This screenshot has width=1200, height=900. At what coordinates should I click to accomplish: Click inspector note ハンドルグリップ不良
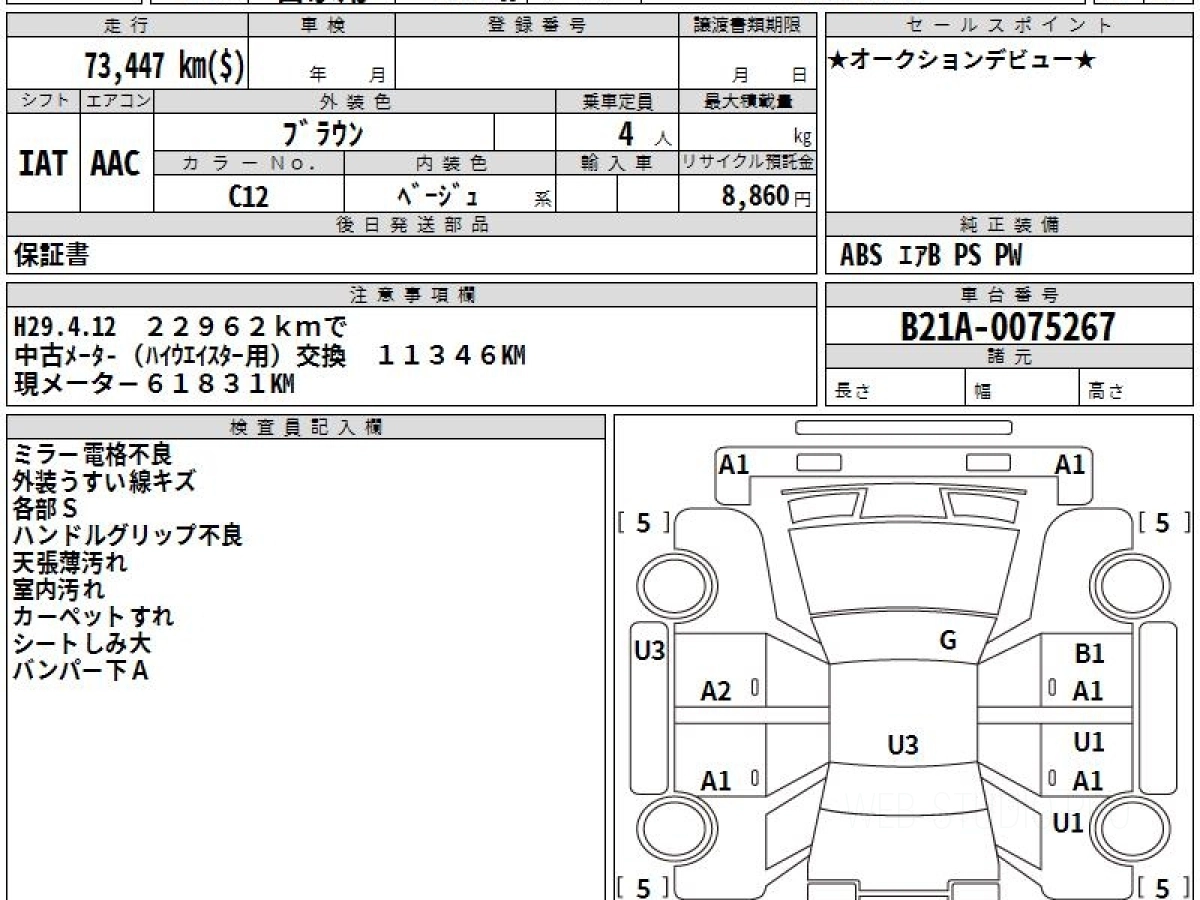tap(127, 536)
